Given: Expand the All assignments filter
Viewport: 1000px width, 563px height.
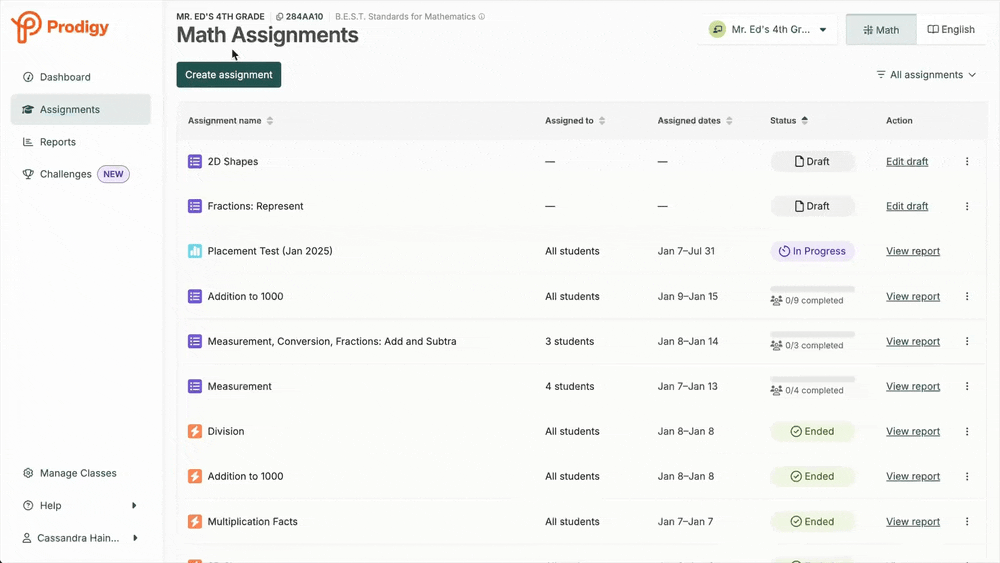Looking at the screenshot, I should 926,75.
